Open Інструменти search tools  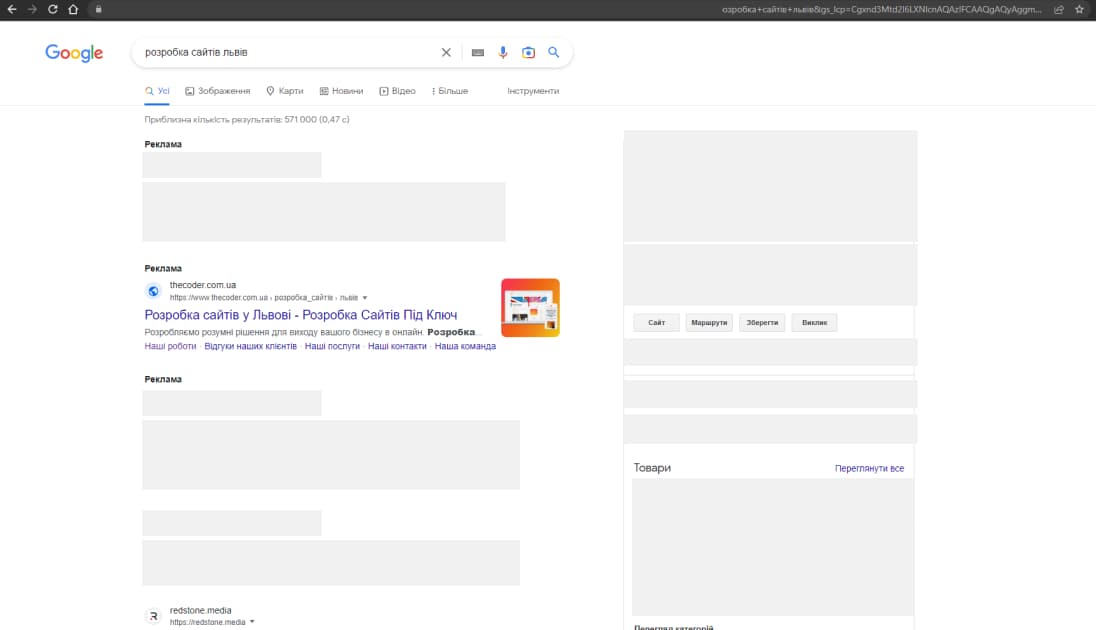click(533, 91)
